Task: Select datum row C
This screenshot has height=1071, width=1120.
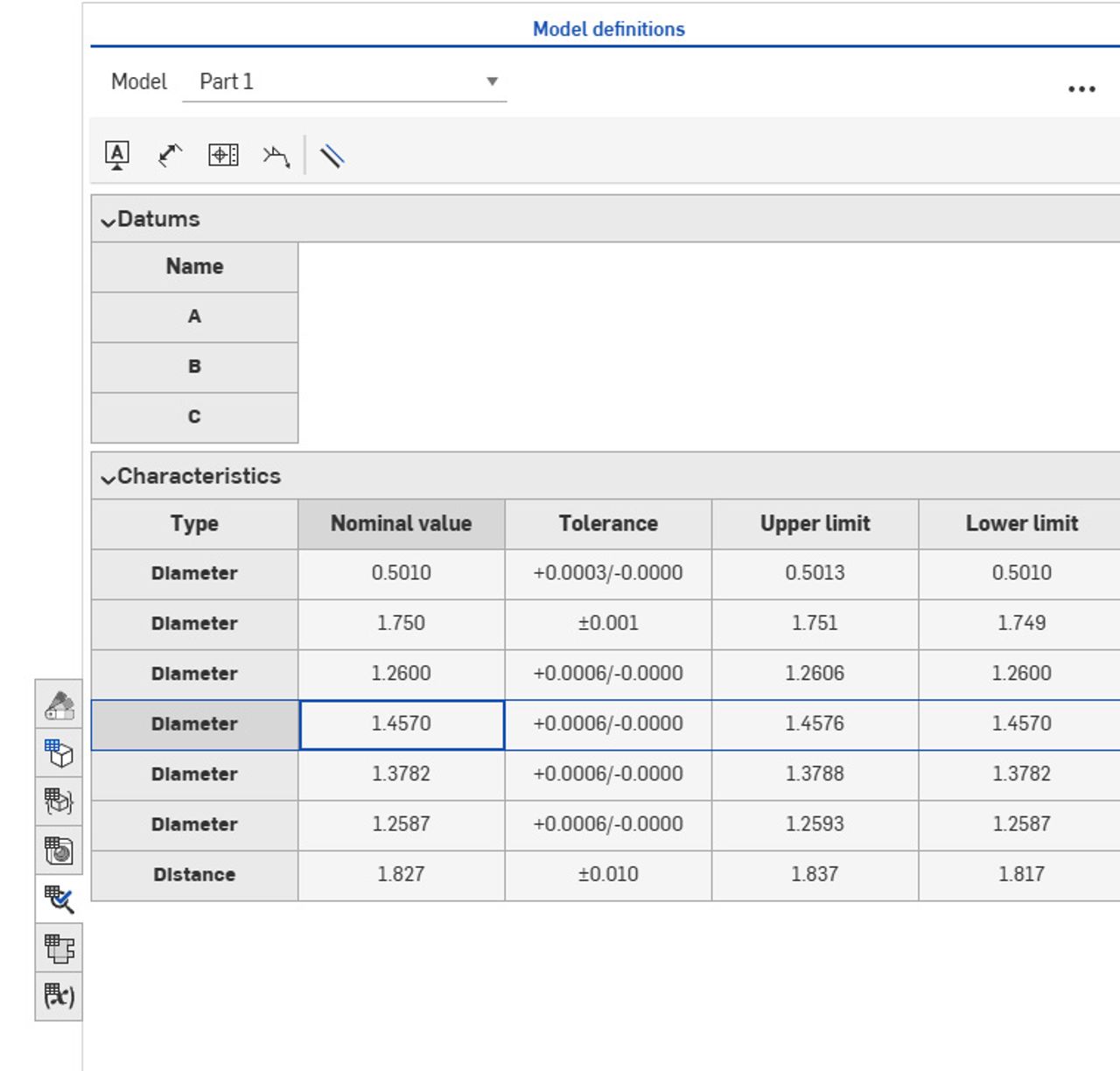Action: point(194,416)
